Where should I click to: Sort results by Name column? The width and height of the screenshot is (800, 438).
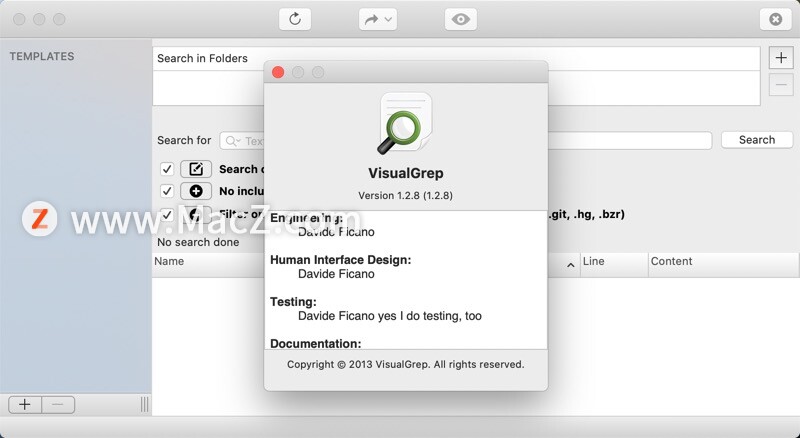coord(169,261)
